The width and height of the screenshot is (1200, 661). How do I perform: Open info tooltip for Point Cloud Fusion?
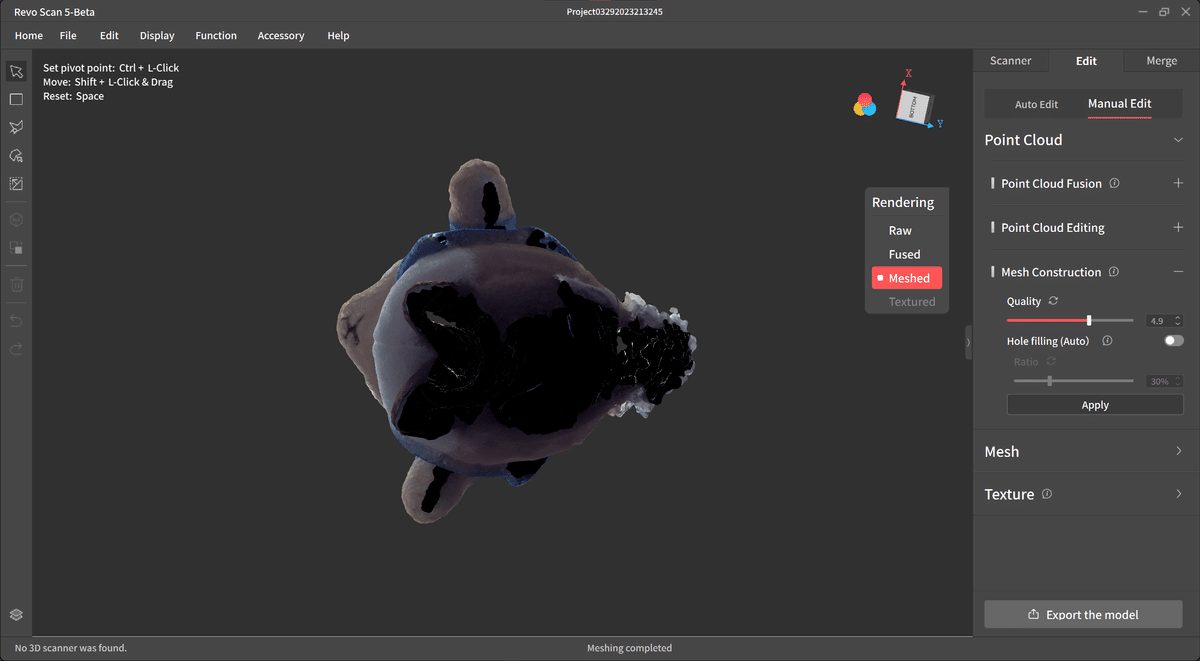(x=1114, y=184)
